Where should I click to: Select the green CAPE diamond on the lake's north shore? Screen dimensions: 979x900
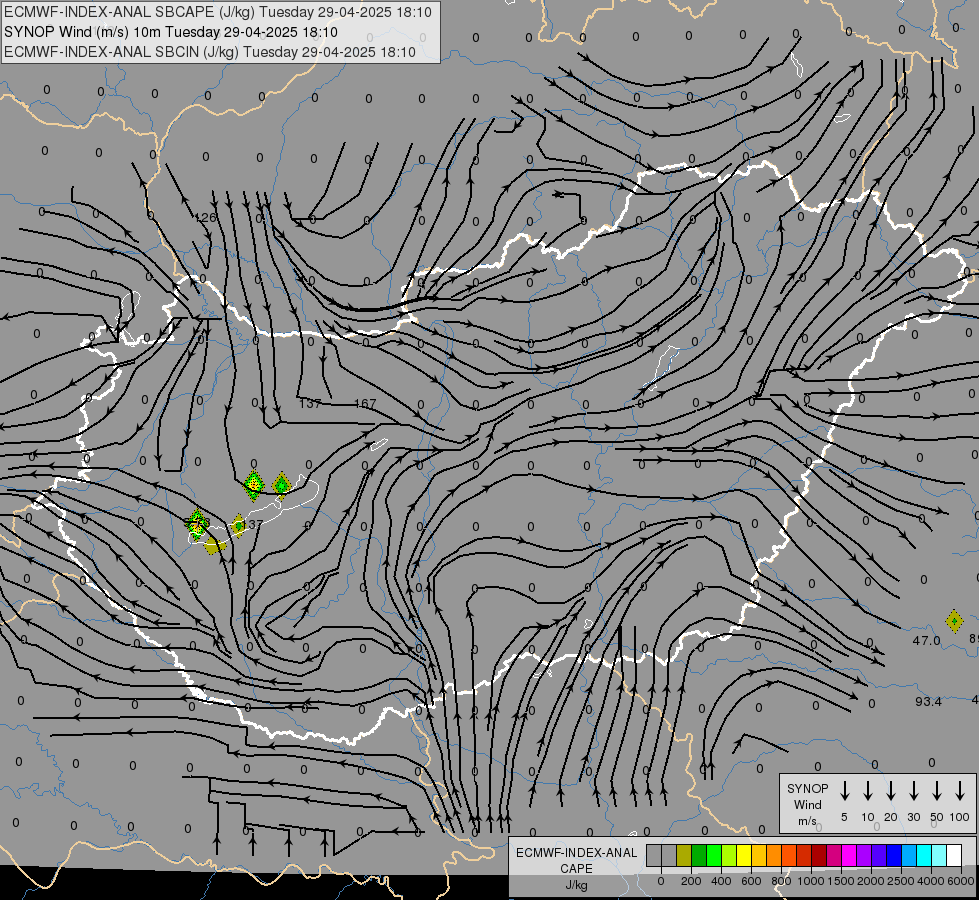pos(282,485)
